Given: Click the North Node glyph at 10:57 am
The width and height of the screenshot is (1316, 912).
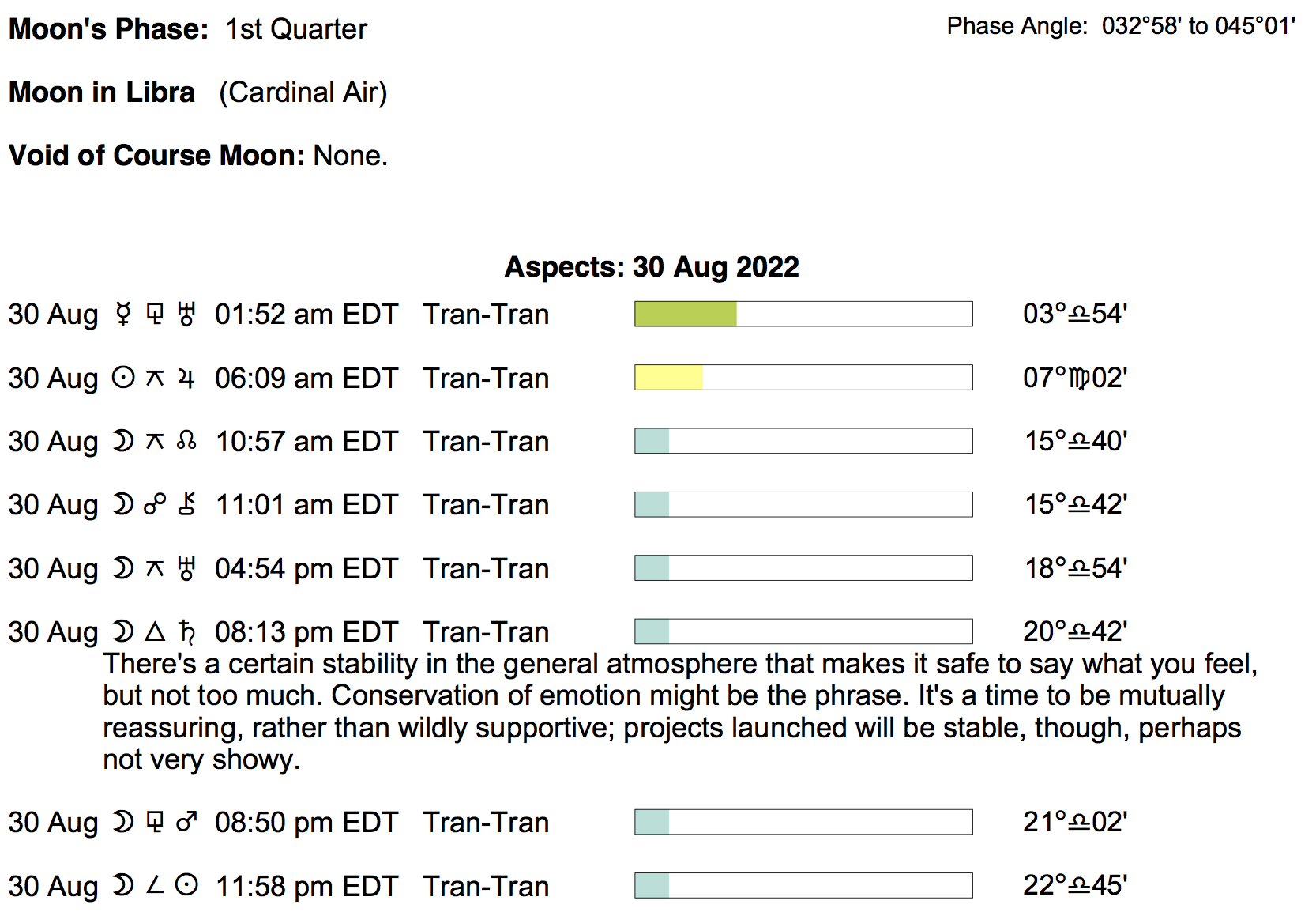Looking at the screenshot, I should coord(186,440).
